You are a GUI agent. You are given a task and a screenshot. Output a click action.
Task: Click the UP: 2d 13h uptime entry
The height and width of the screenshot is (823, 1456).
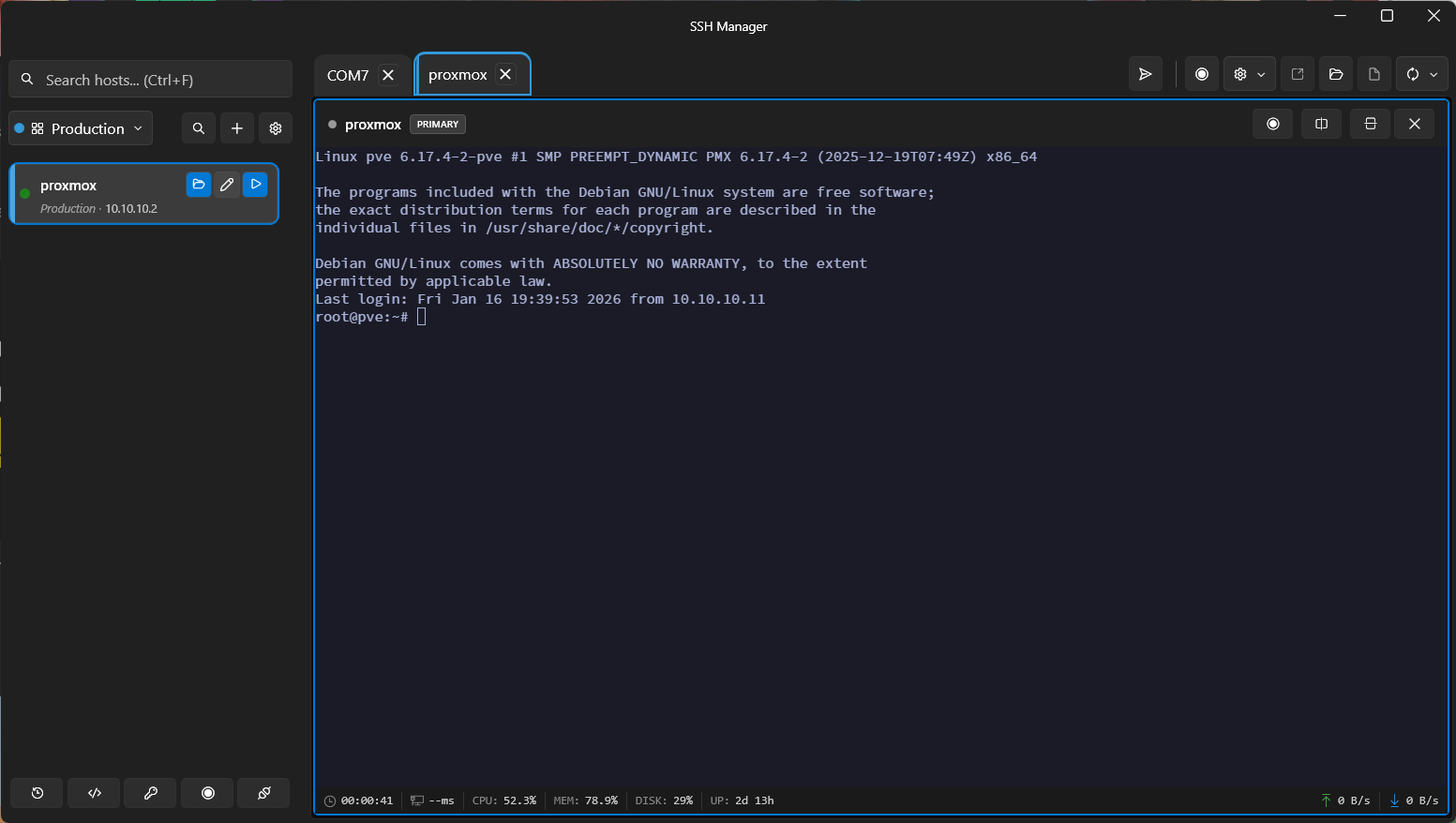click(743, 801)
